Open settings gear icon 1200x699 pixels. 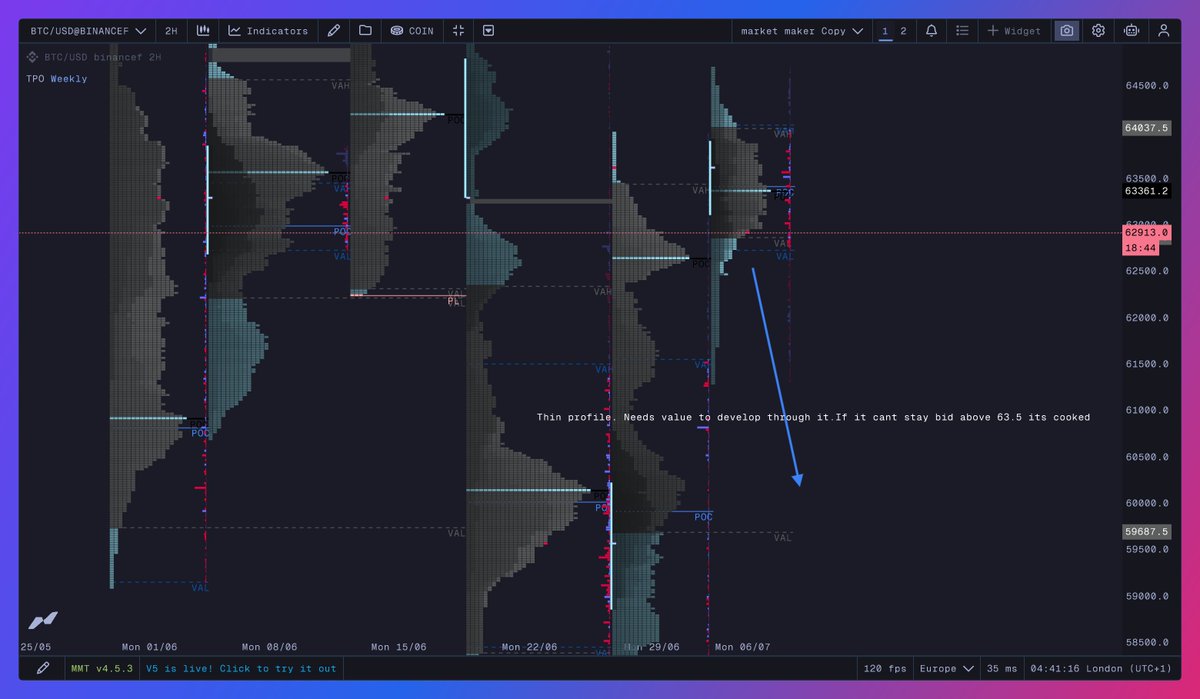tap(1098, 31)
